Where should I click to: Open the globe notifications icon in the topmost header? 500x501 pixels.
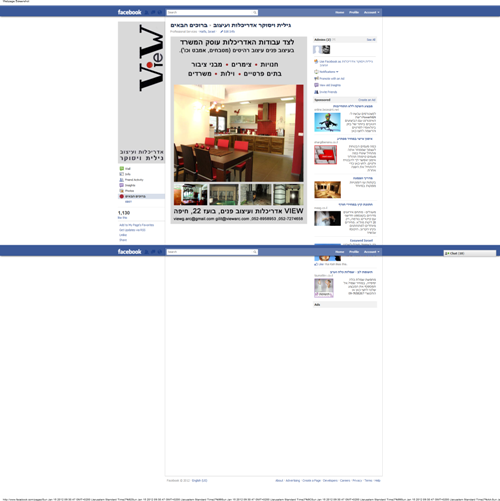click(x=160, y=12)
